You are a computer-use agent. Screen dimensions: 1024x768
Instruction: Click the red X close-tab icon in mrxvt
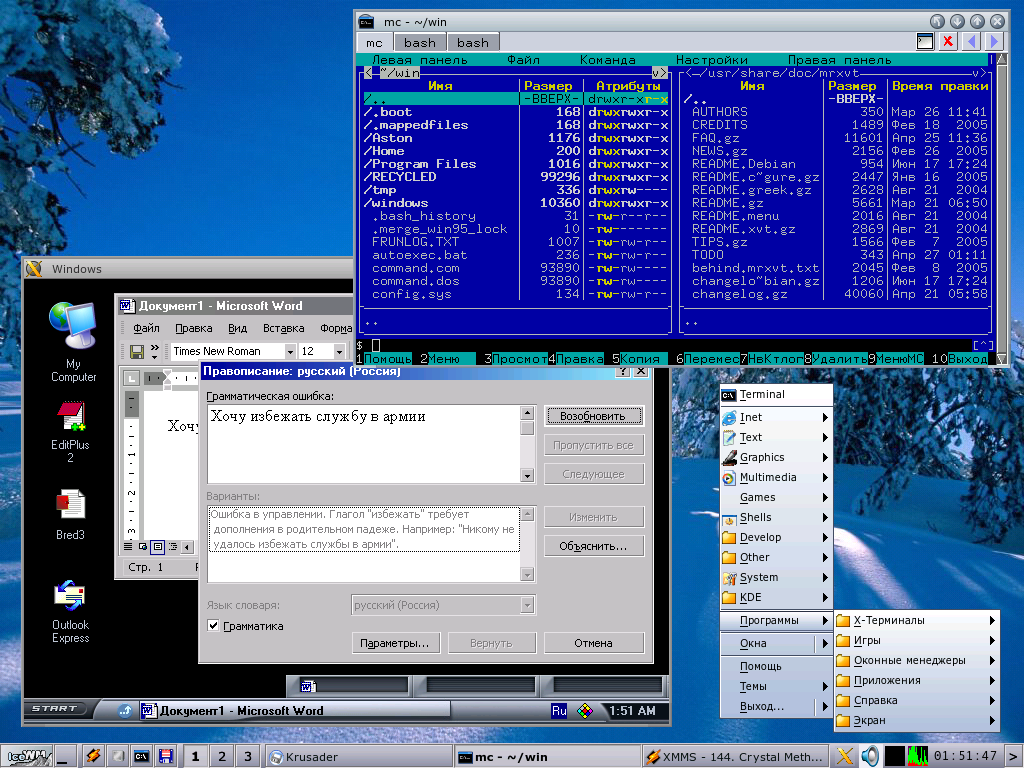tap(948, 41)
